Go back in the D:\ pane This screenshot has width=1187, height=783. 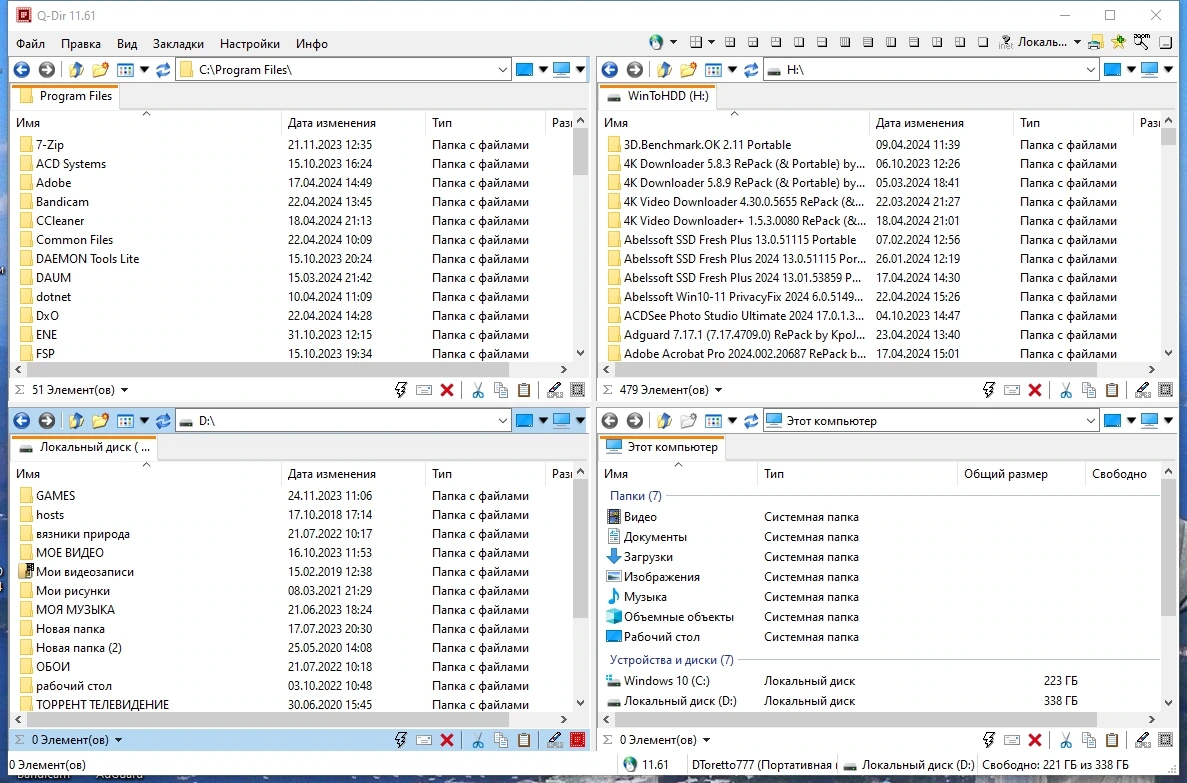click(22, 420)
